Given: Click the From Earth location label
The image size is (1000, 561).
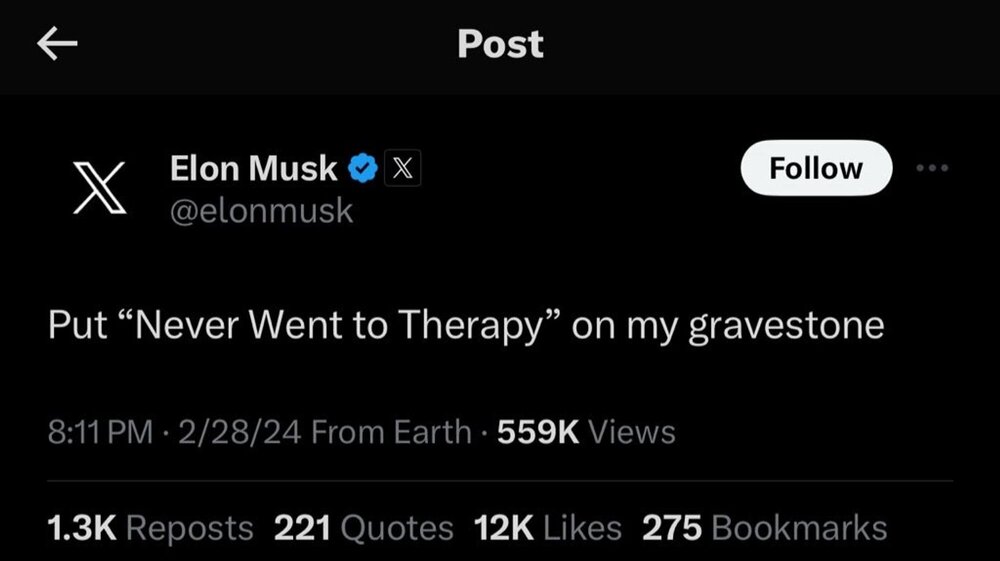Looking at the screenshot, I should pyautogui.click(x=392, y=432).
